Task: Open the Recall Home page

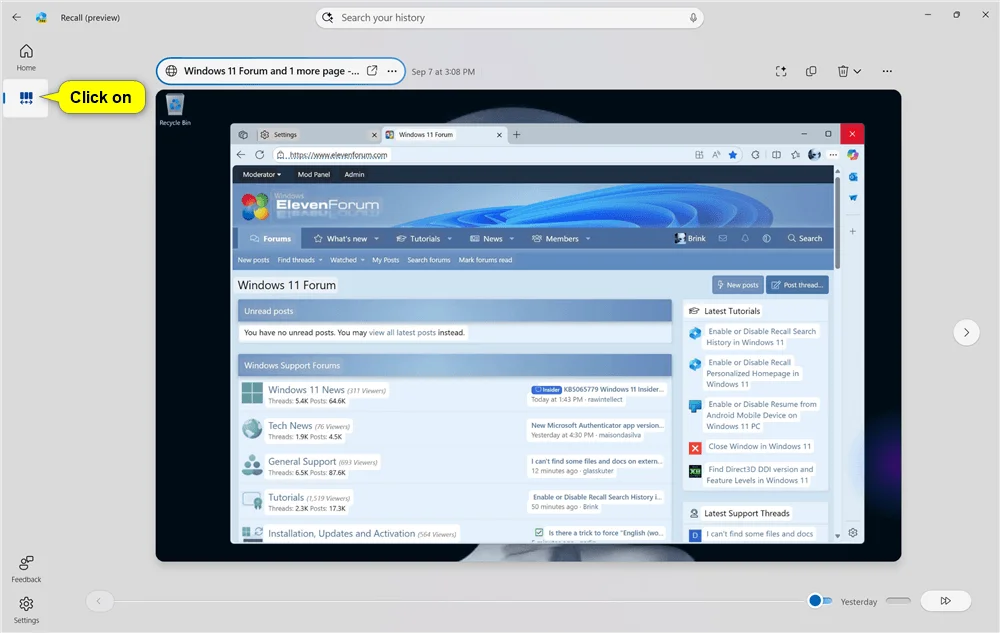Action: click(x=26, y=57)
